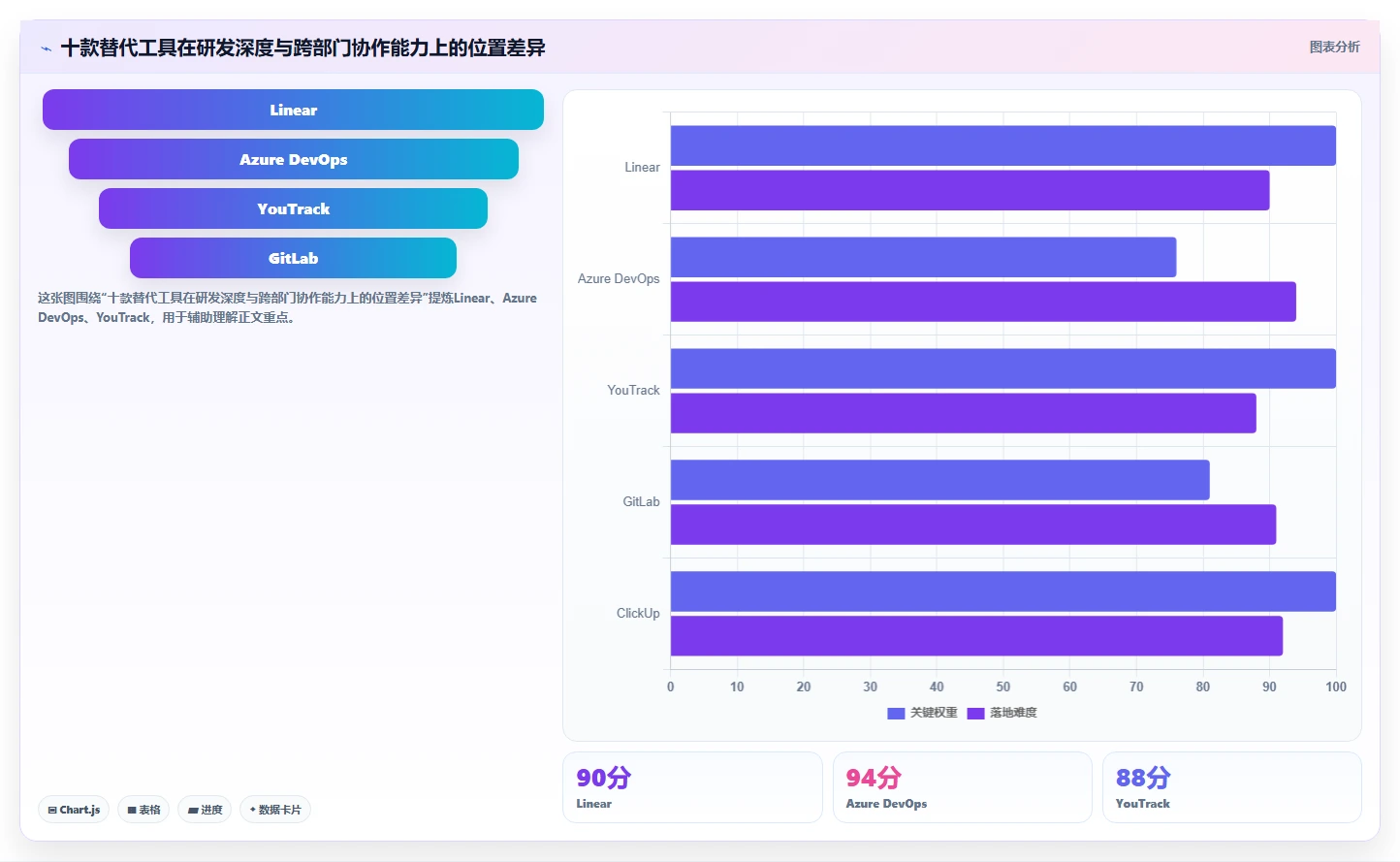Click the YouTrack purple bar
This screenshot has width=1400, height=862.
tap(964, 413)
